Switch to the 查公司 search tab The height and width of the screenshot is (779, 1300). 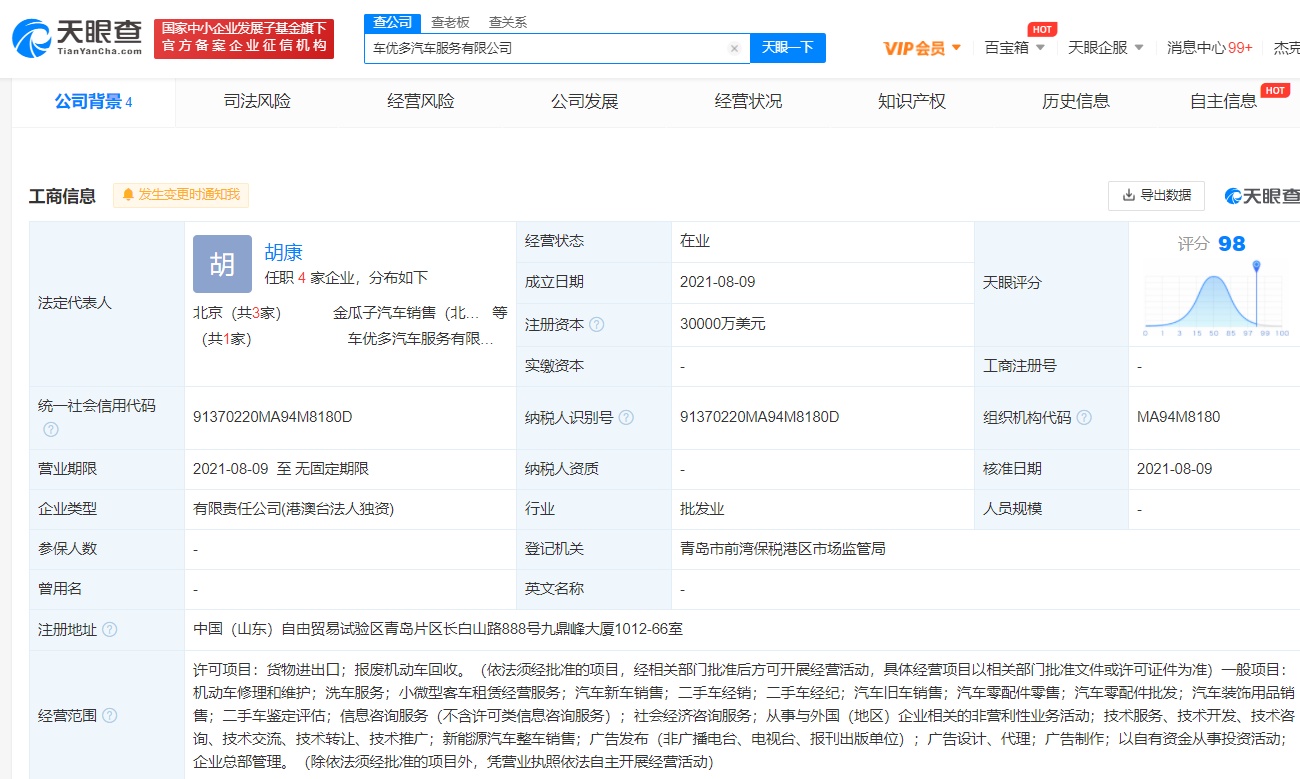pyautogui.click(x=392, y=22)
